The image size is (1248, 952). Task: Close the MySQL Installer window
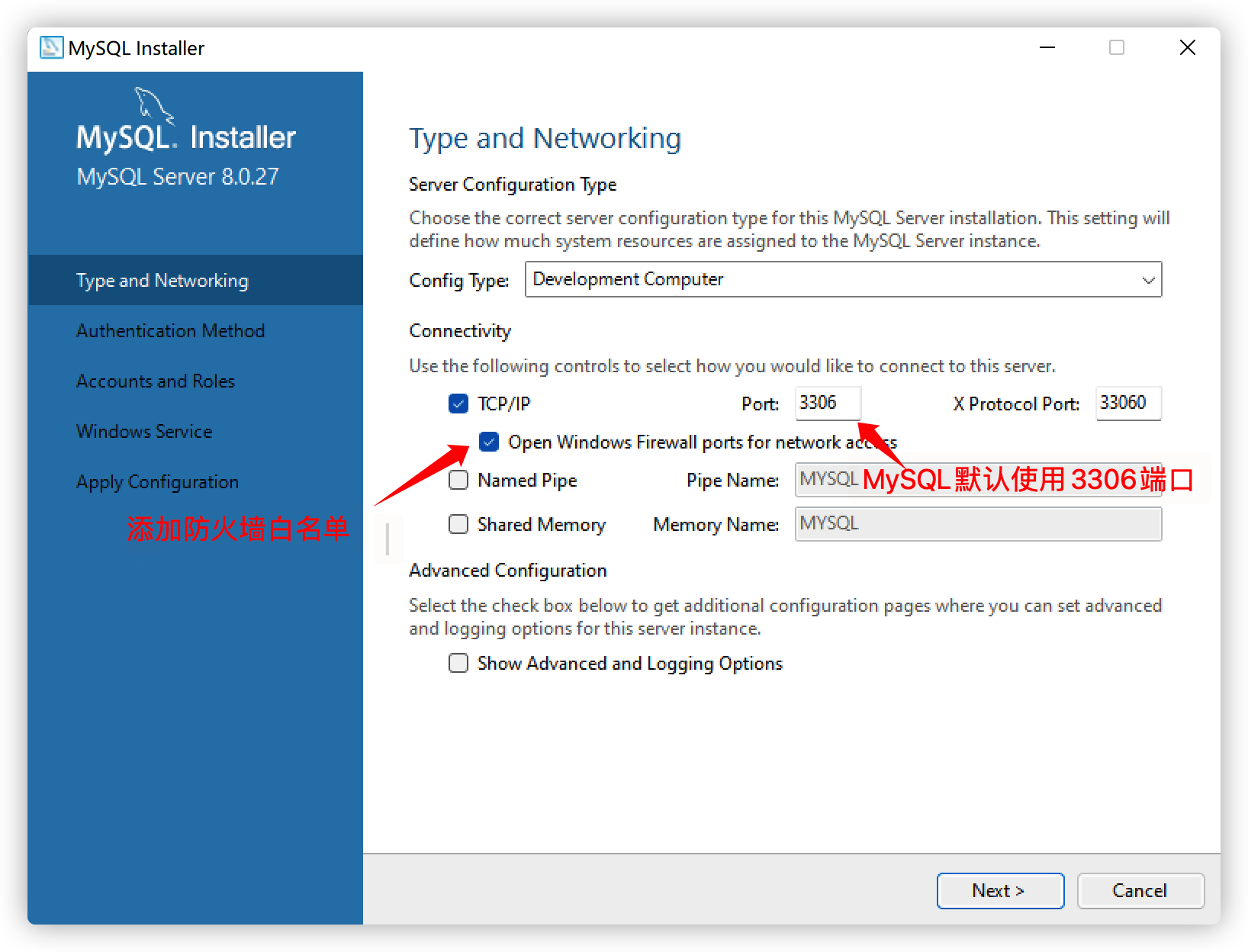[1187, 47]
